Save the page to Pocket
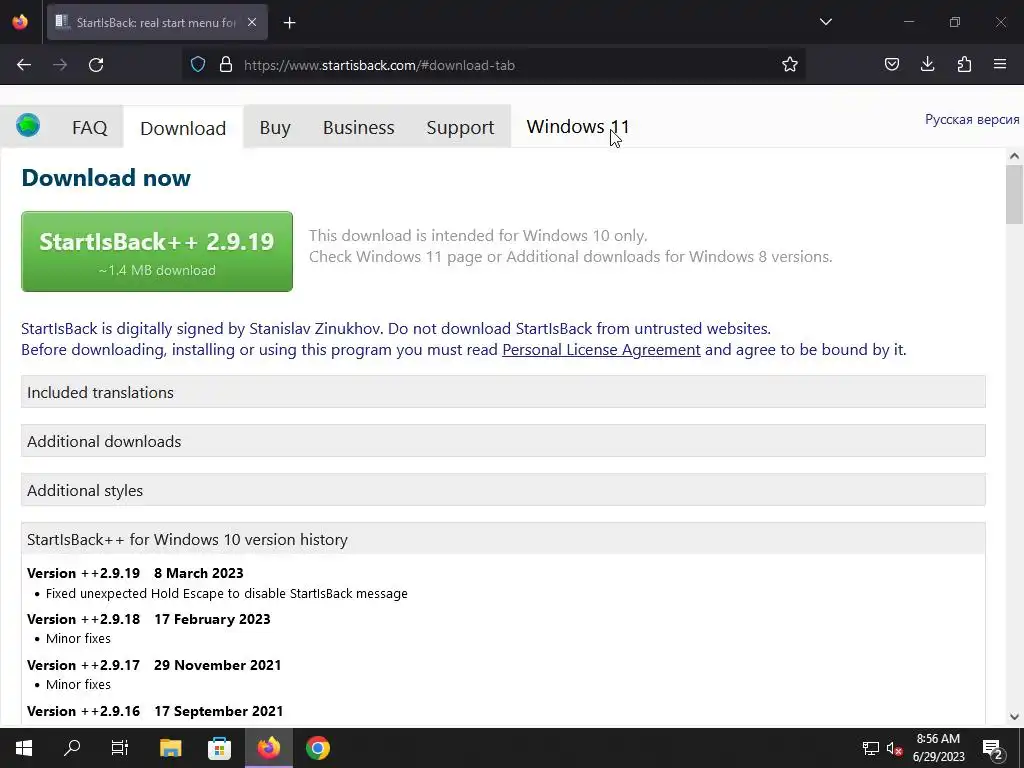This screenshot has width=1024, height=768. (891, 65)
